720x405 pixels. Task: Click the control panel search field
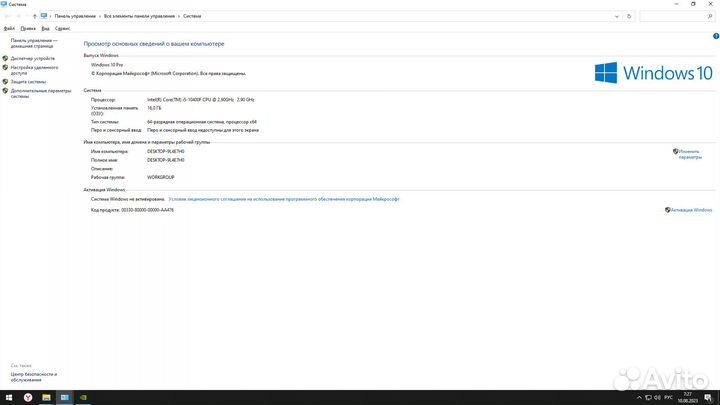pyautogui.click(x=673, y=17)
